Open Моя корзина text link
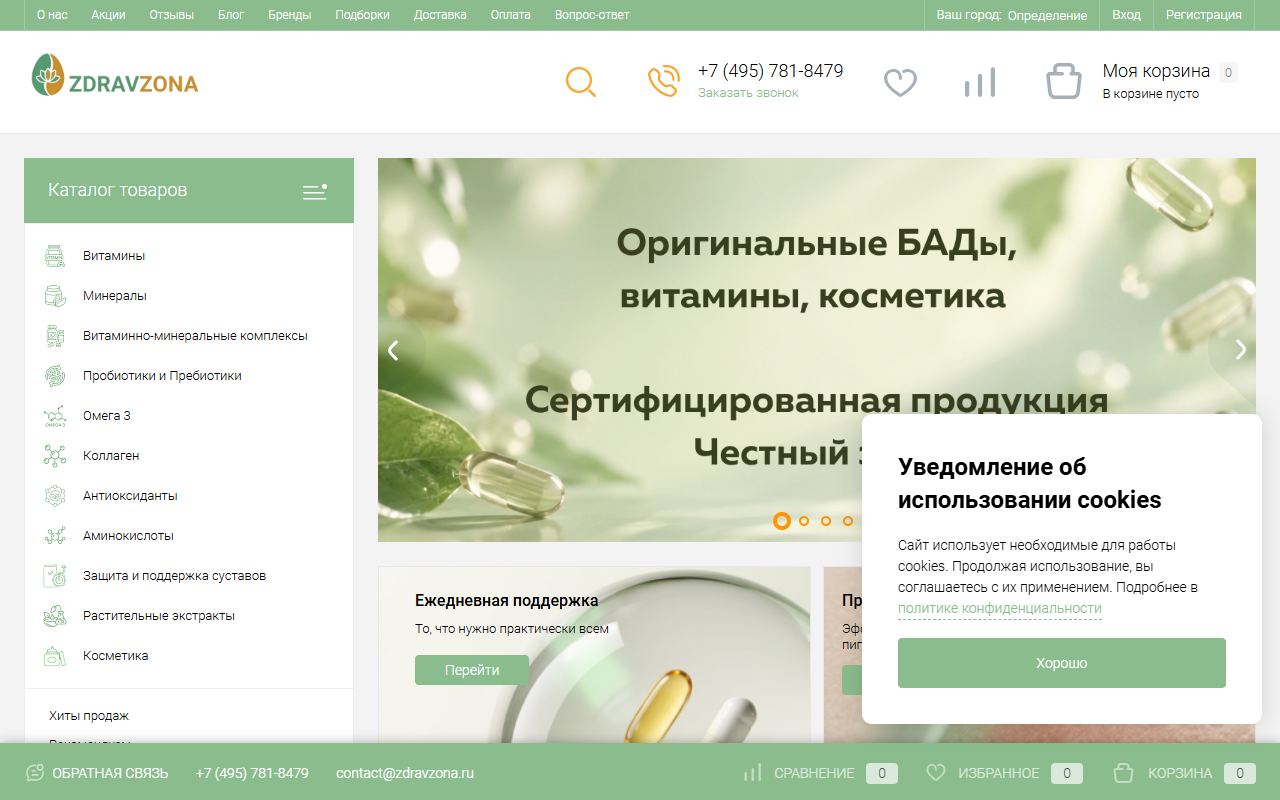Image resolution: width=1280 pixels, height=800 pixels. coord(1156,71)
